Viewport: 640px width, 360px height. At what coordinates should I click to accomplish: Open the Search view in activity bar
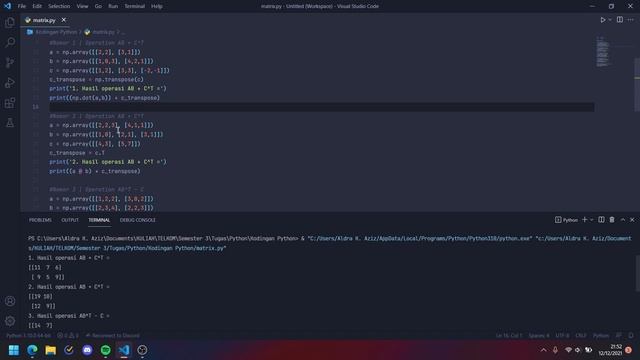click(10, 42)
